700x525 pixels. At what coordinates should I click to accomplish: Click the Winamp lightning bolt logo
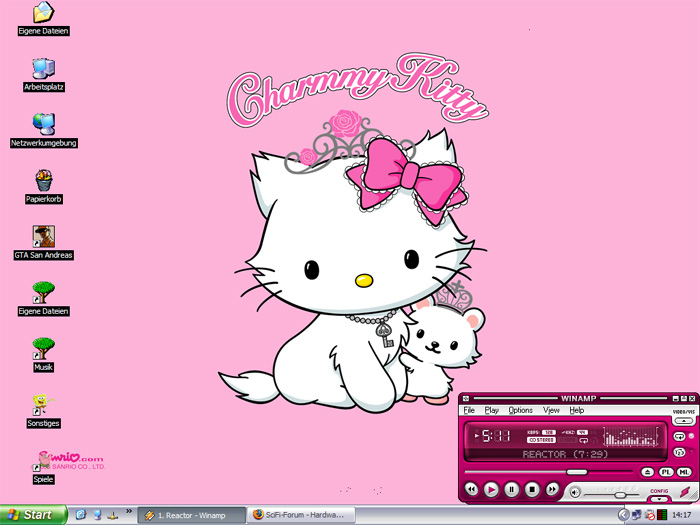pos(685,491)
